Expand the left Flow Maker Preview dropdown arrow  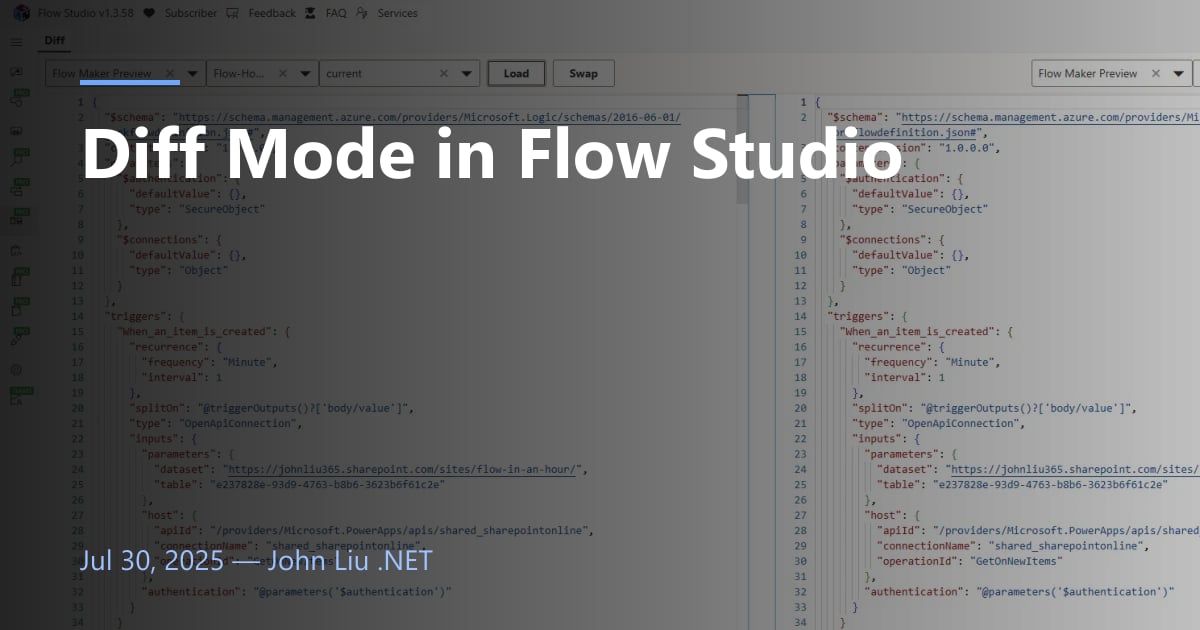(x=191, y=73)
